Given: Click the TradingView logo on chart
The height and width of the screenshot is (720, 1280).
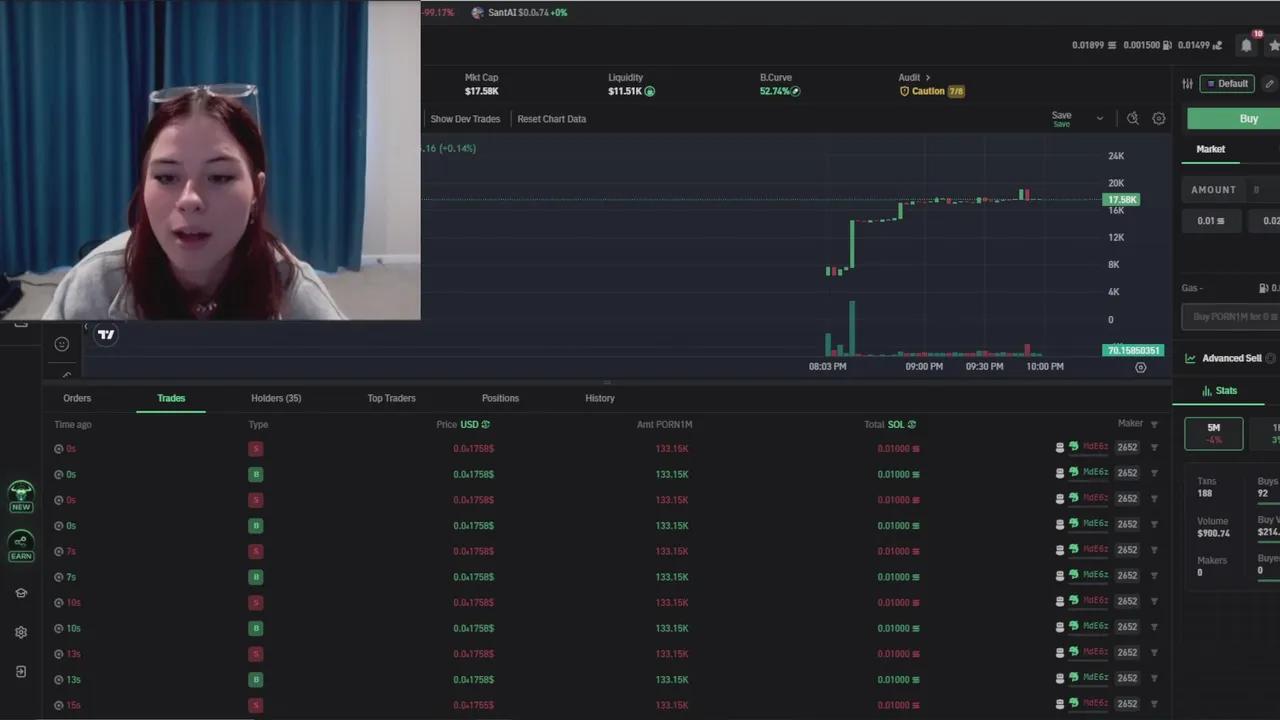Looking at the screenshot, I should tap(106, 335).
